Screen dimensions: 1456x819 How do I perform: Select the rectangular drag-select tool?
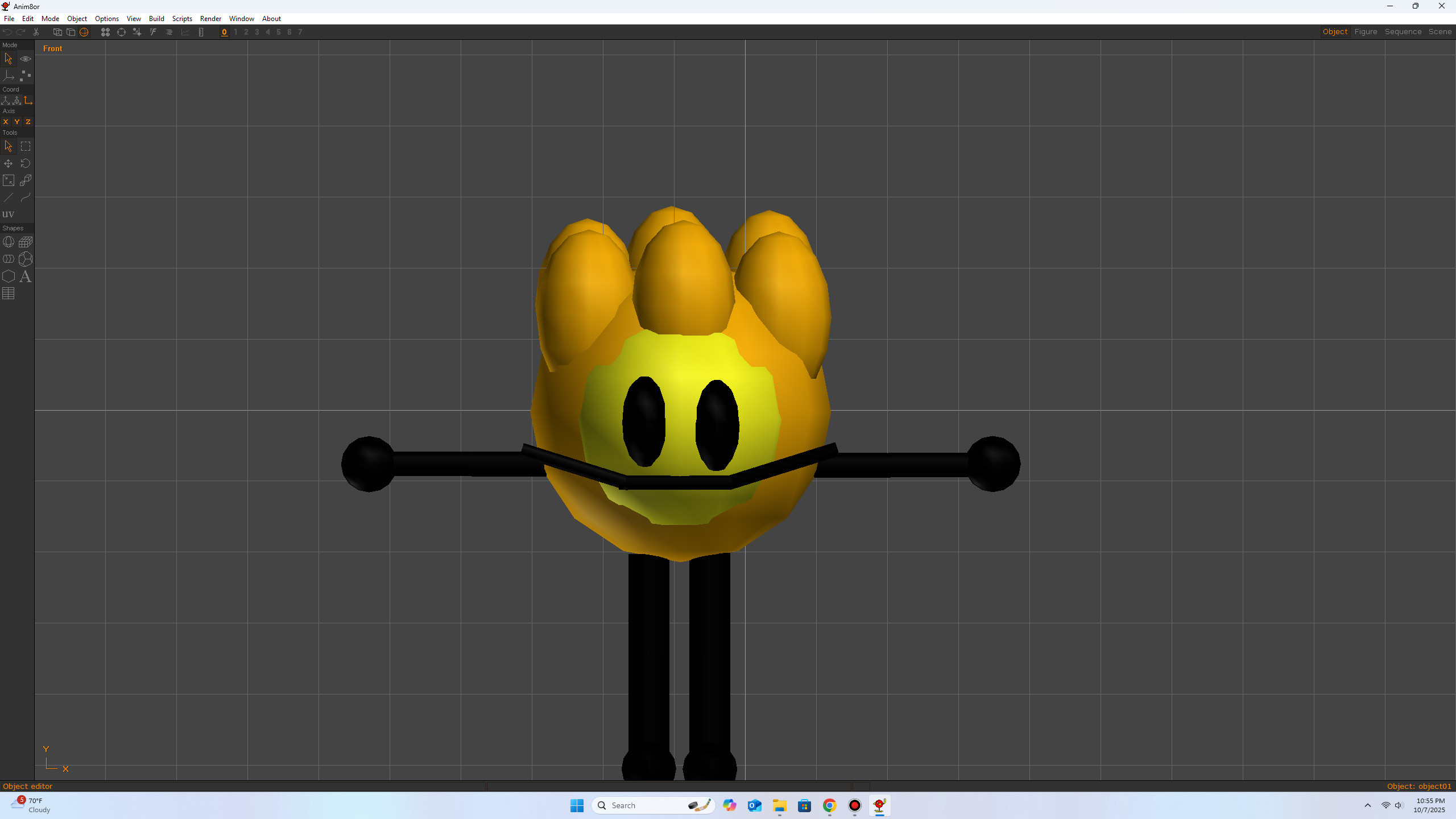26,146
